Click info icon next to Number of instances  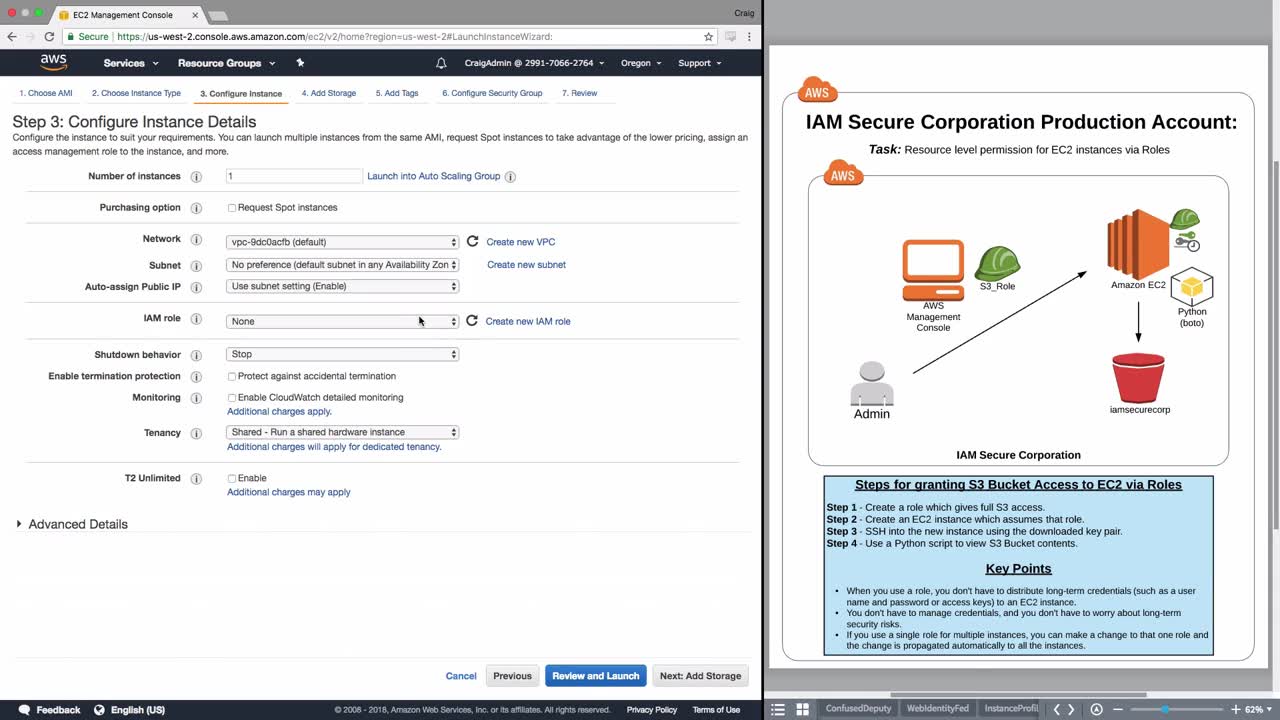(x=196, y=177)
